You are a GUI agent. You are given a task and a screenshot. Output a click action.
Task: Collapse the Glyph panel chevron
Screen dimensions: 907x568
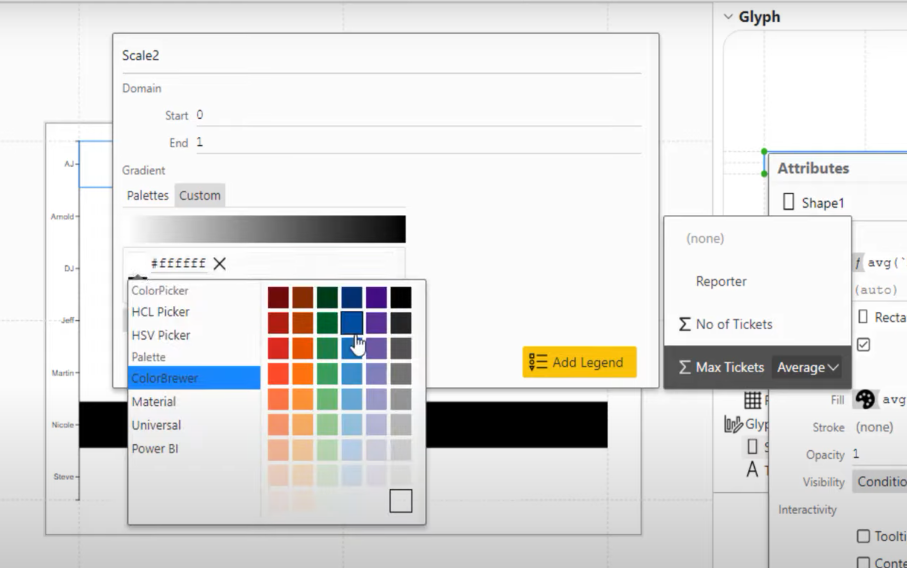point(728,17)
